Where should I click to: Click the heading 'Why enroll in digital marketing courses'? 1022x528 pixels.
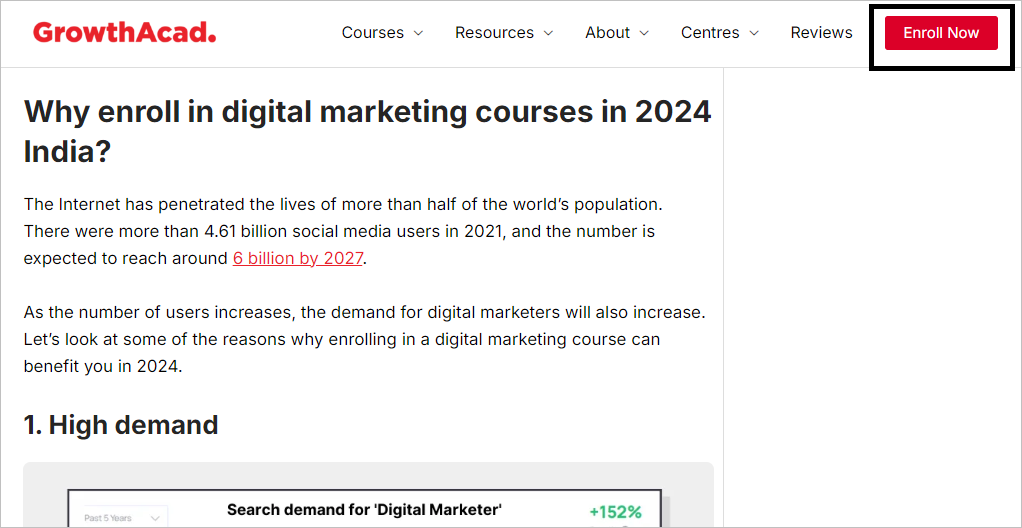pos(368,132)
